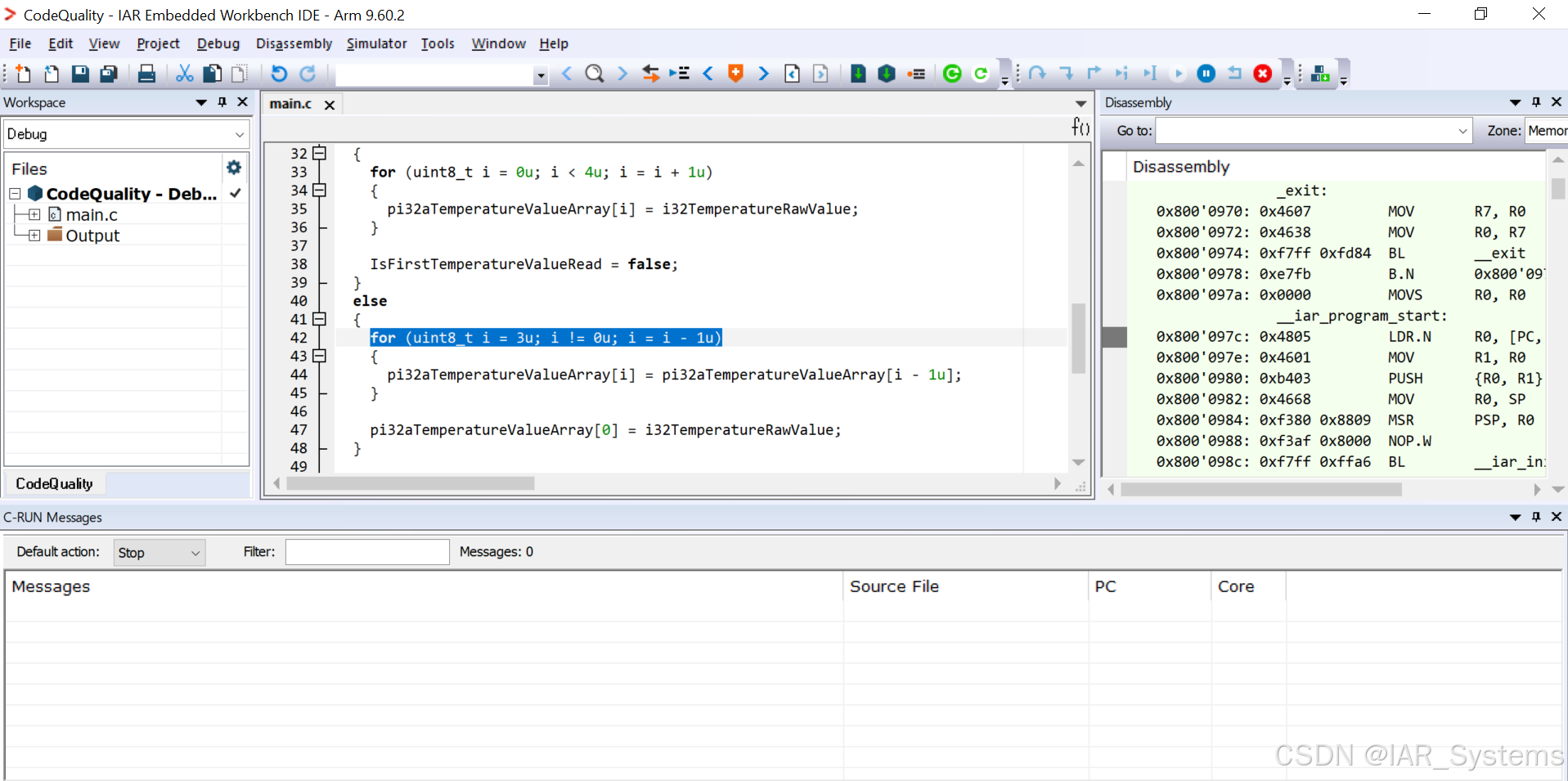Click the Replace arrows icon
Viewport: 1568px width, 781px height.
coord(650,74)
